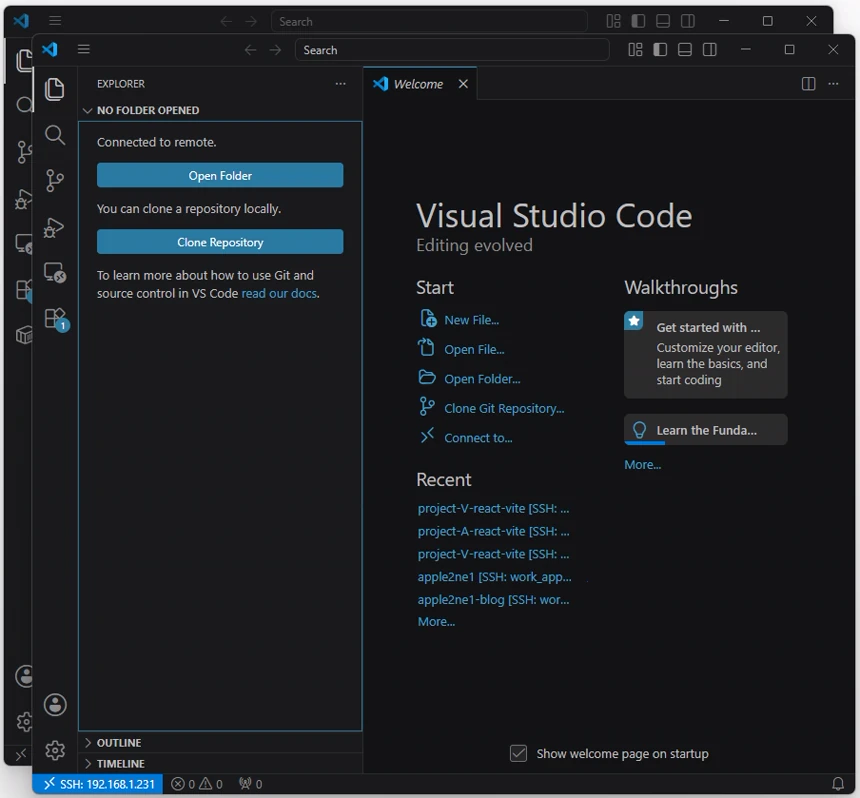Open Remote Explorer view in front window
860x798 pixels.
point(55,273)
